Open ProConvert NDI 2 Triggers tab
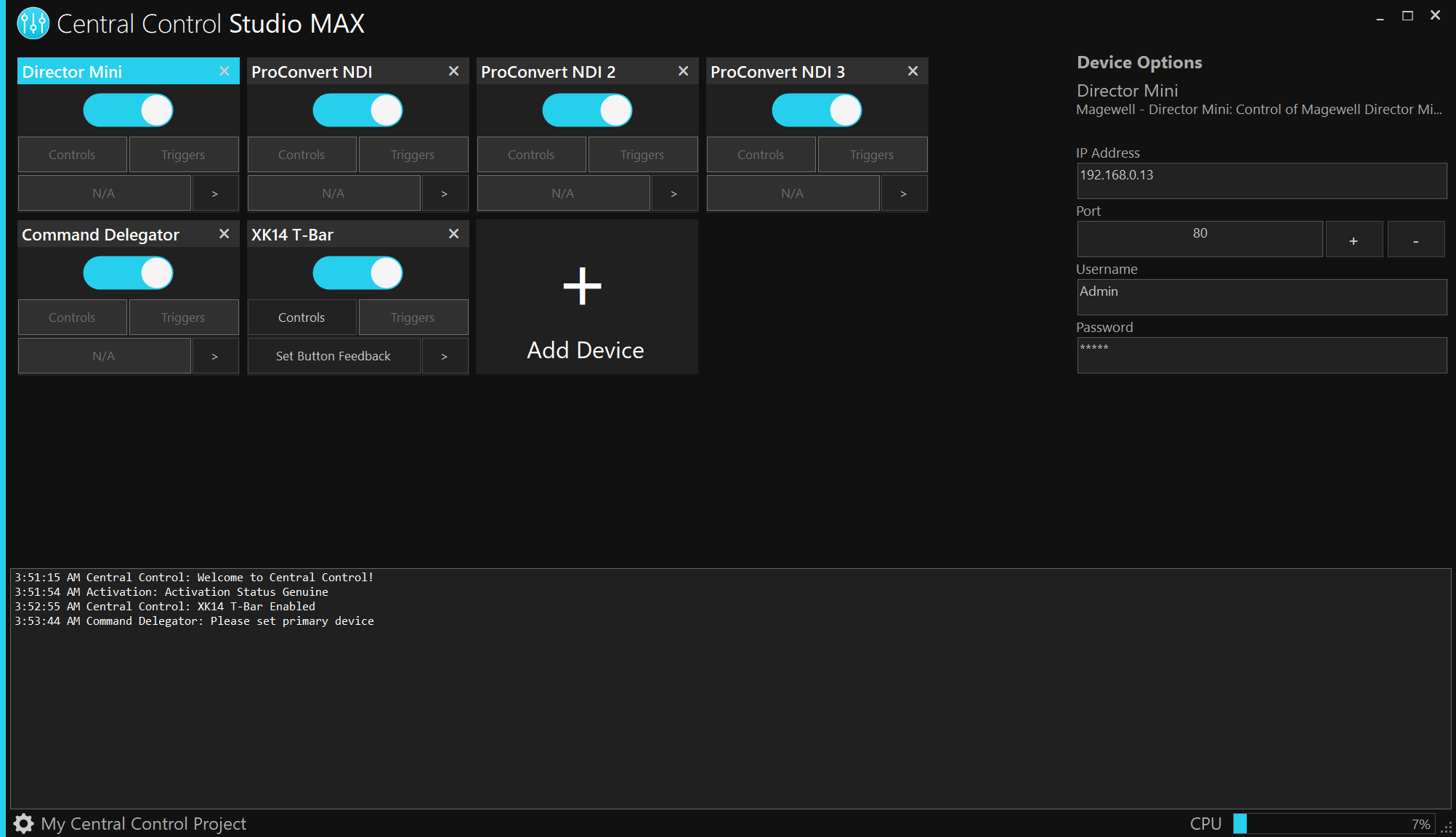 642,155
